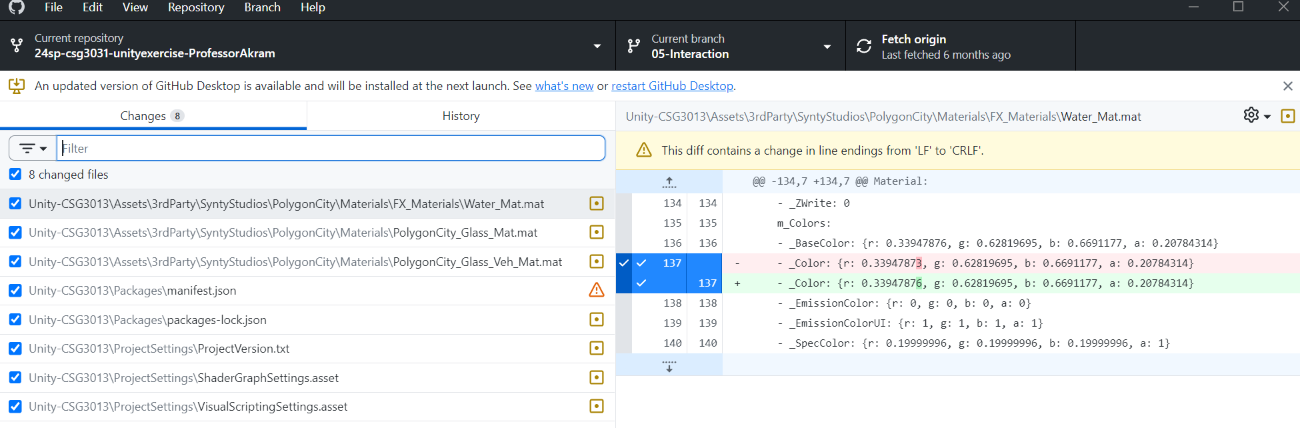Click the added _Color line in diff

click(x=1011, y=283)
